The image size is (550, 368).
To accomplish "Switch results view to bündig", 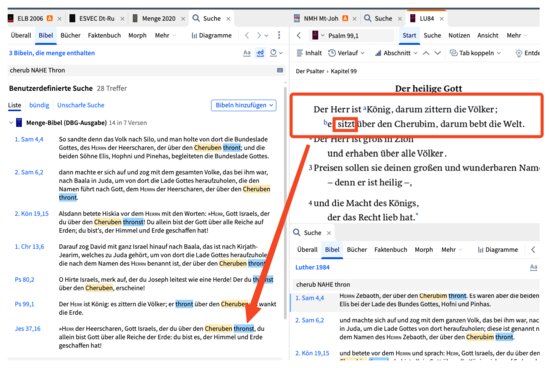I will click(39, 105).
